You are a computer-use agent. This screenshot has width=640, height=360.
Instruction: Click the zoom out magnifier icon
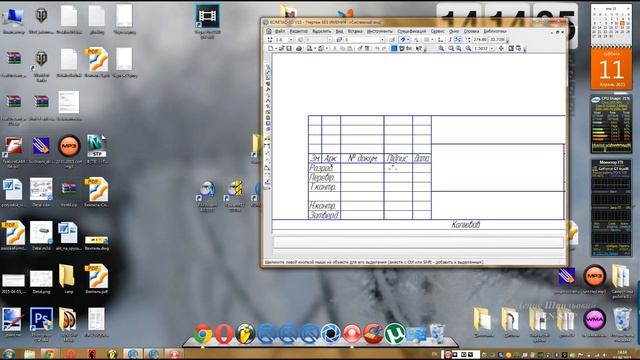[459, 49]
